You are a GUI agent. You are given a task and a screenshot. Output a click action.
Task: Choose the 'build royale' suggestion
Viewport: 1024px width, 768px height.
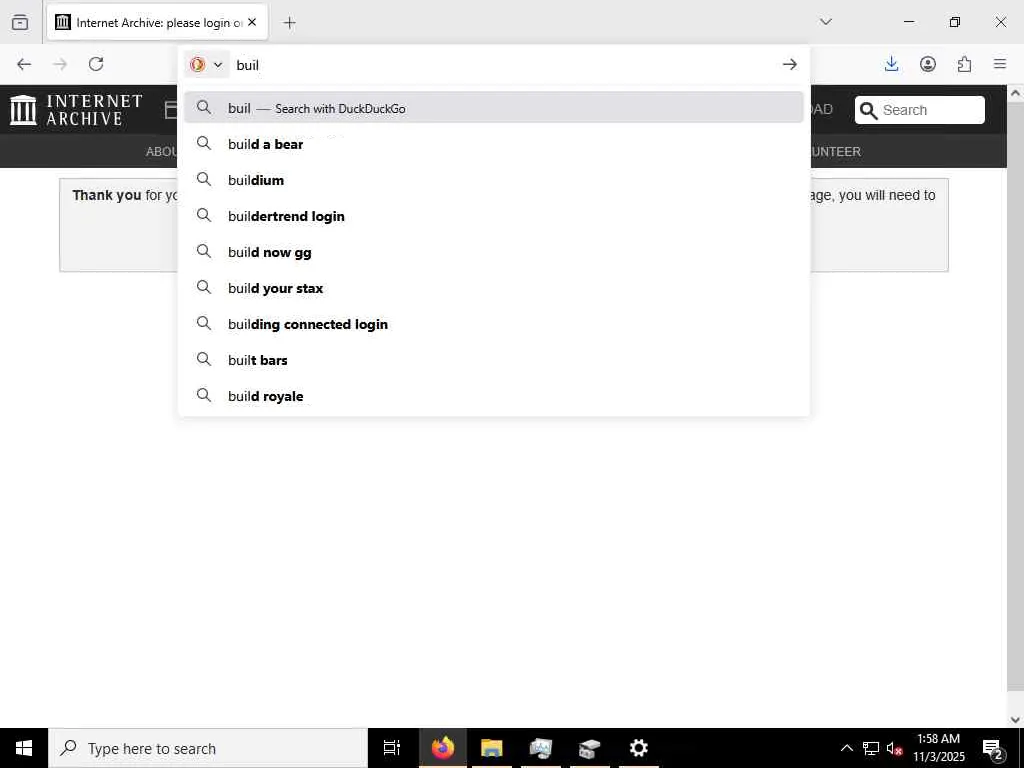pos(493,395)
